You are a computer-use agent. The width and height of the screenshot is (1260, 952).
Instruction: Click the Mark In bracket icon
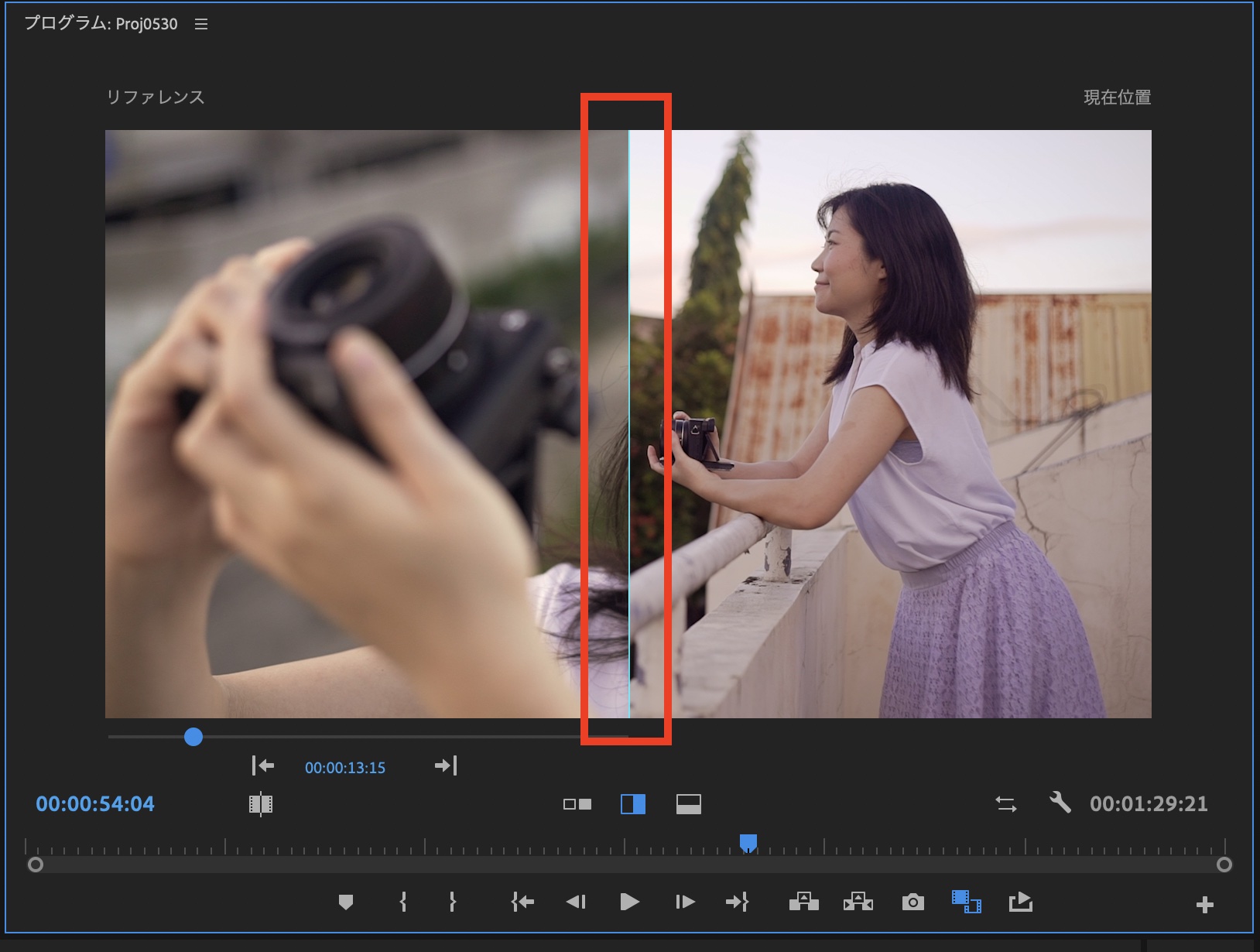pyautogui.click(x=403, y=902)
